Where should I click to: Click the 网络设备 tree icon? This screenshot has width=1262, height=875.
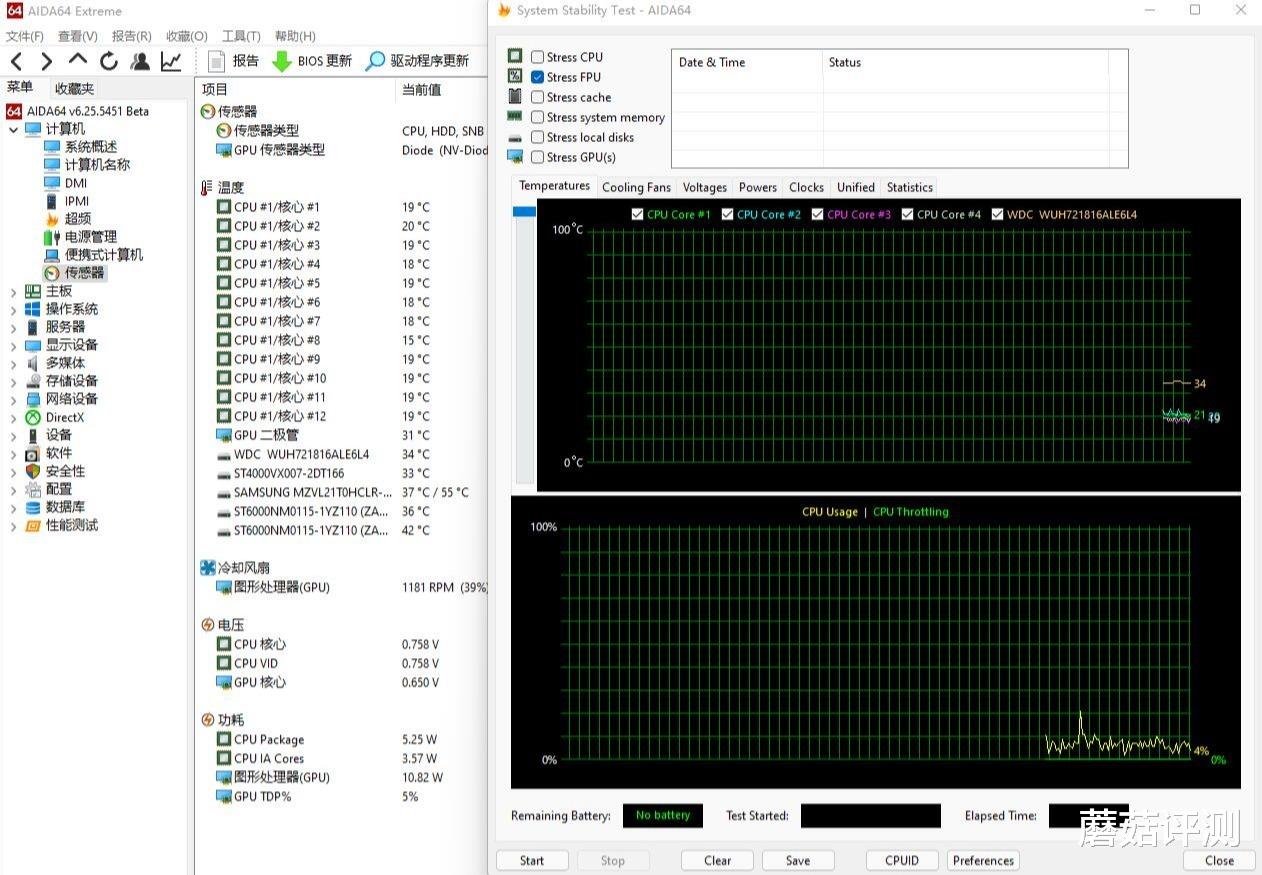[33, 399]
